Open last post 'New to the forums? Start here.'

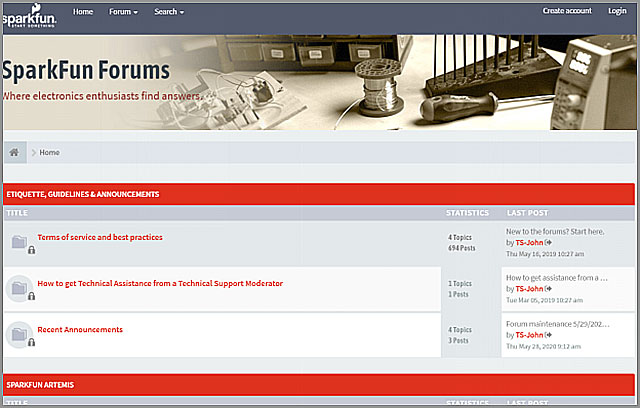point(555,231)
